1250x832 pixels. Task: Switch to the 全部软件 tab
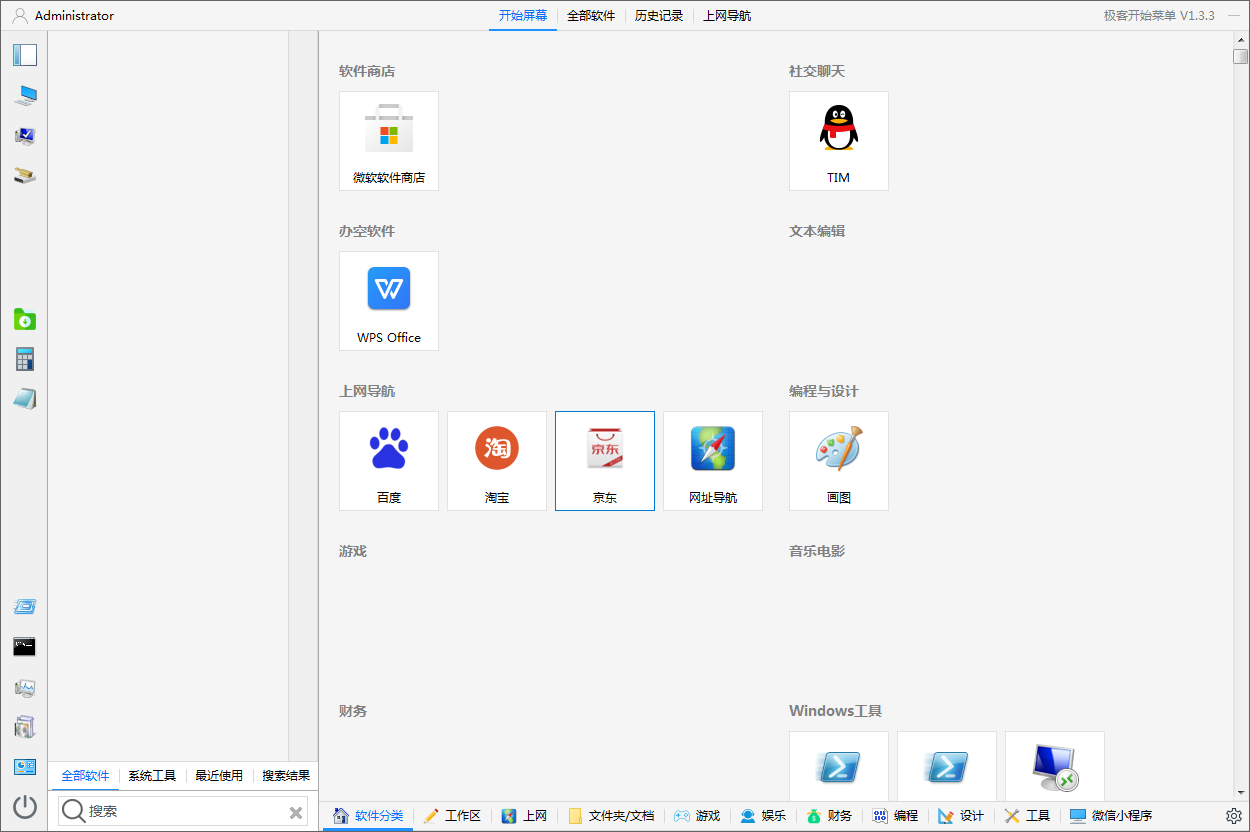pyautogui.click(x=592, y=15)
